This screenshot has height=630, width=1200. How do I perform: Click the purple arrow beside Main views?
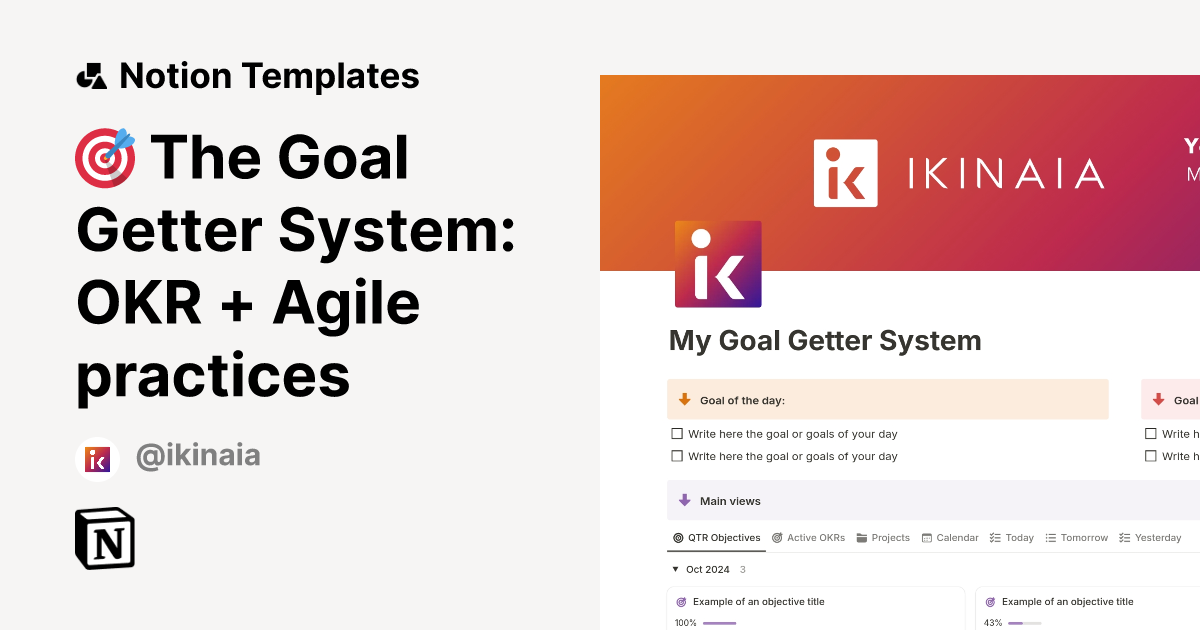click(x=685, y=501)
